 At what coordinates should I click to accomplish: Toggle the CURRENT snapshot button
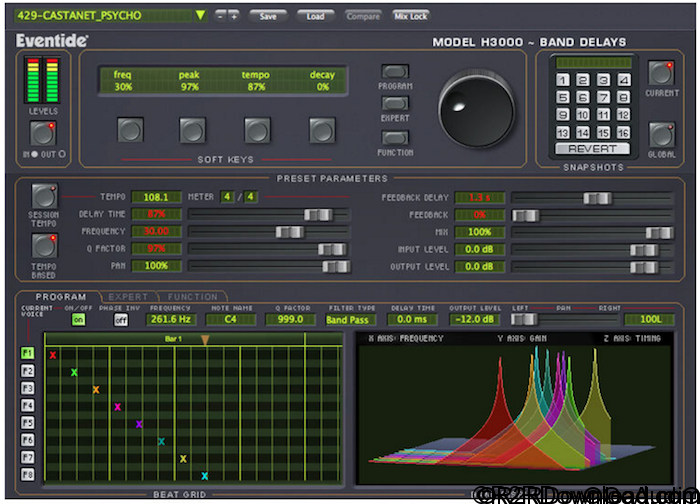661,73
